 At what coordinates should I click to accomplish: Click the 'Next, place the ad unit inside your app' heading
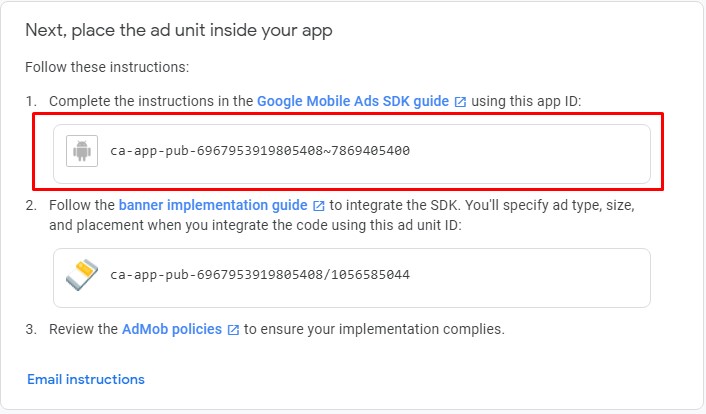click(x=179, y=31)
